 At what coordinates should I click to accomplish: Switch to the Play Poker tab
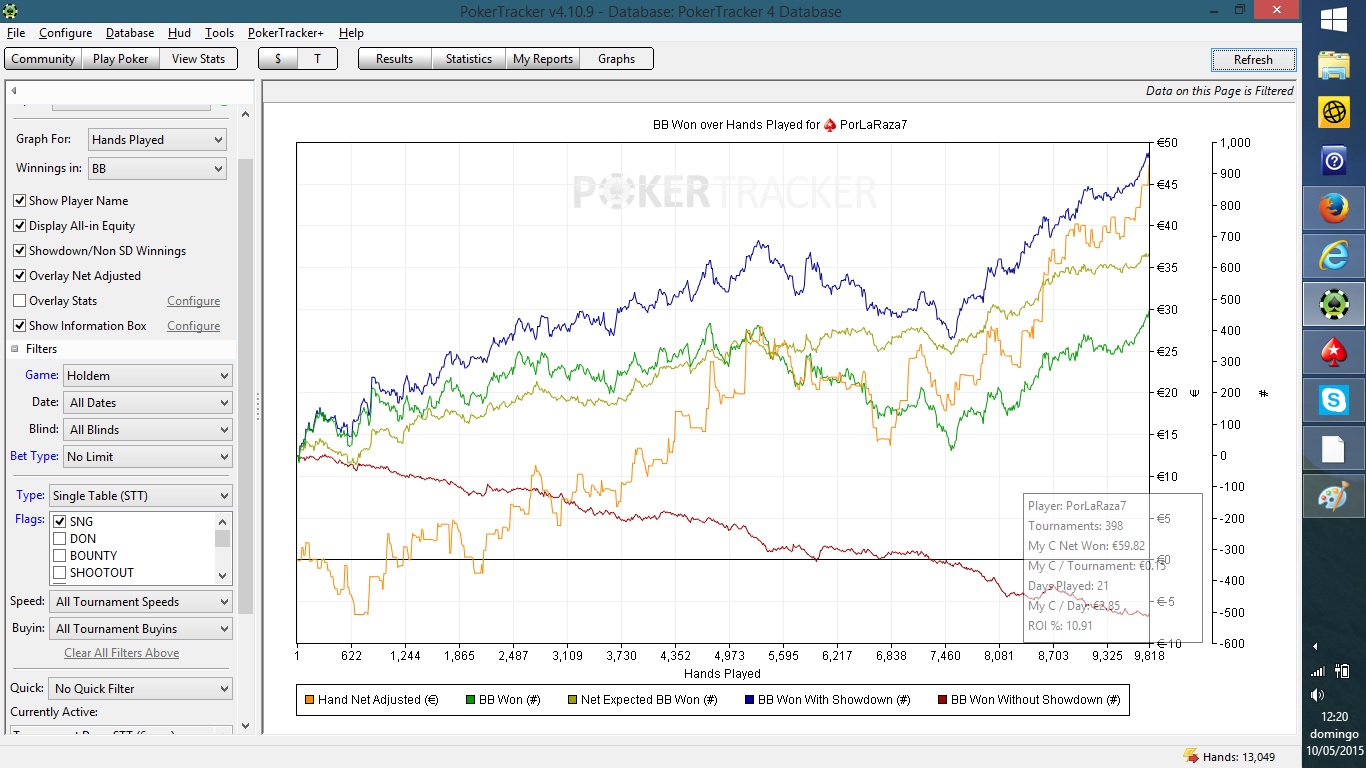(120, 59)
